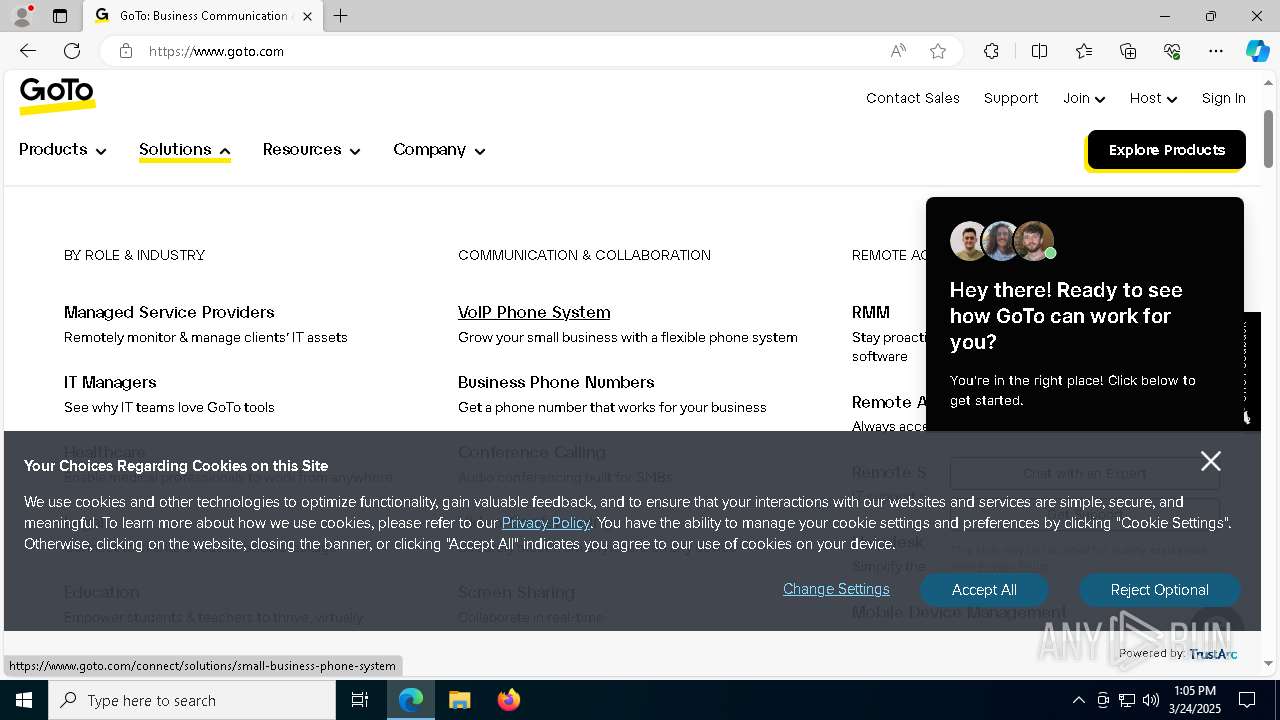Open volume control in tray
1280x720 pixels.
click(1151, 700)
